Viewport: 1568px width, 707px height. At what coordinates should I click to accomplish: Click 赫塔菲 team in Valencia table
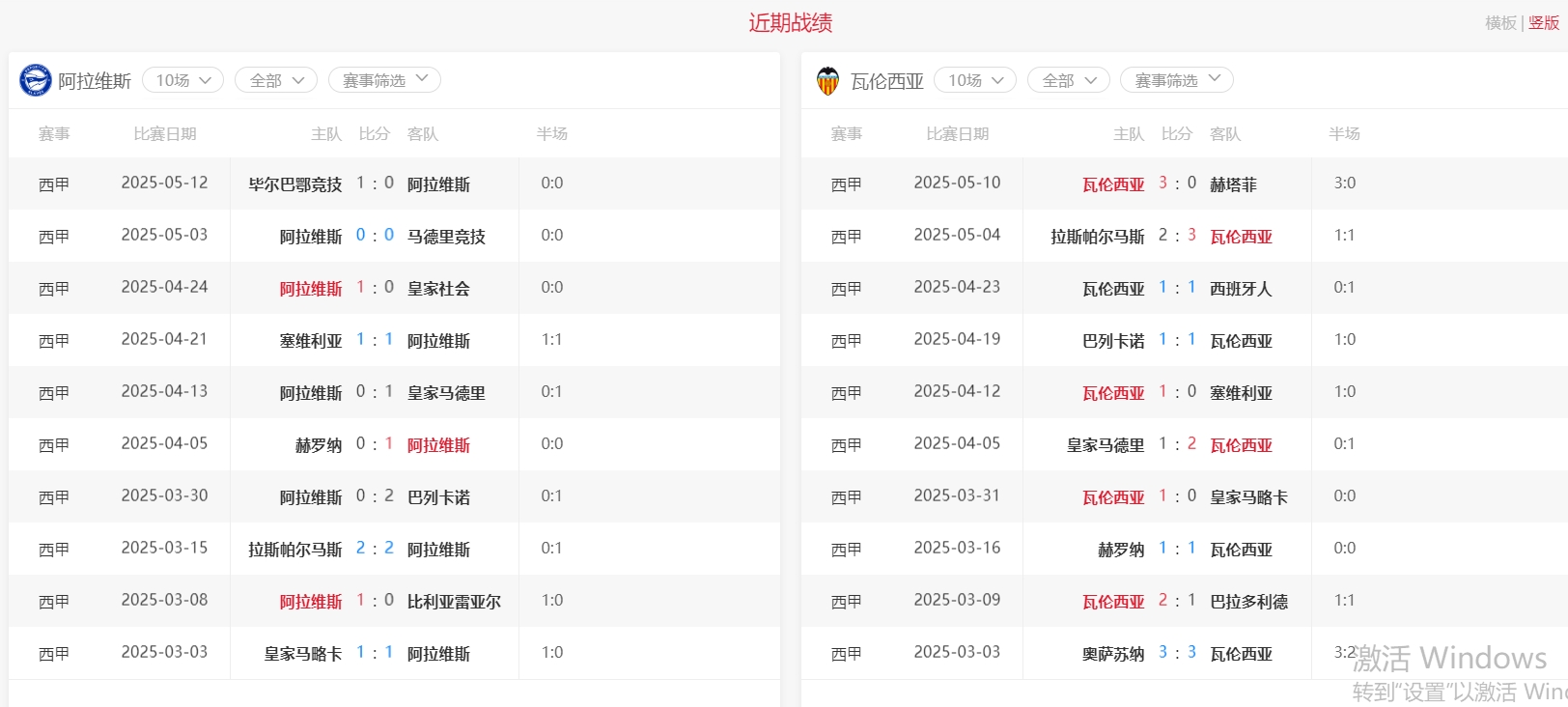coord(1233,184)
